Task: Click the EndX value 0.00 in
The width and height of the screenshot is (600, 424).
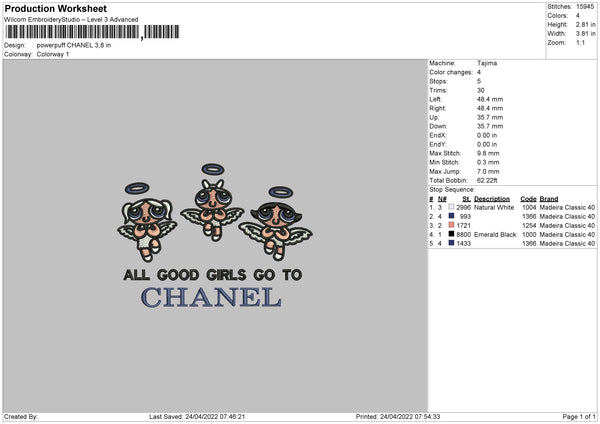Action: 487,135
